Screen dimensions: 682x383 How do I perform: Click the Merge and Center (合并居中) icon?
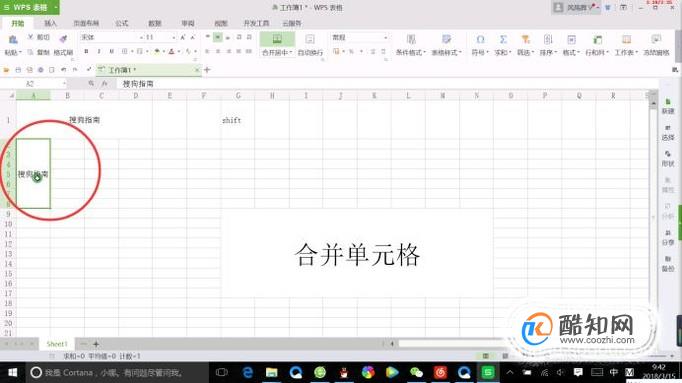(x=277, y=40)
